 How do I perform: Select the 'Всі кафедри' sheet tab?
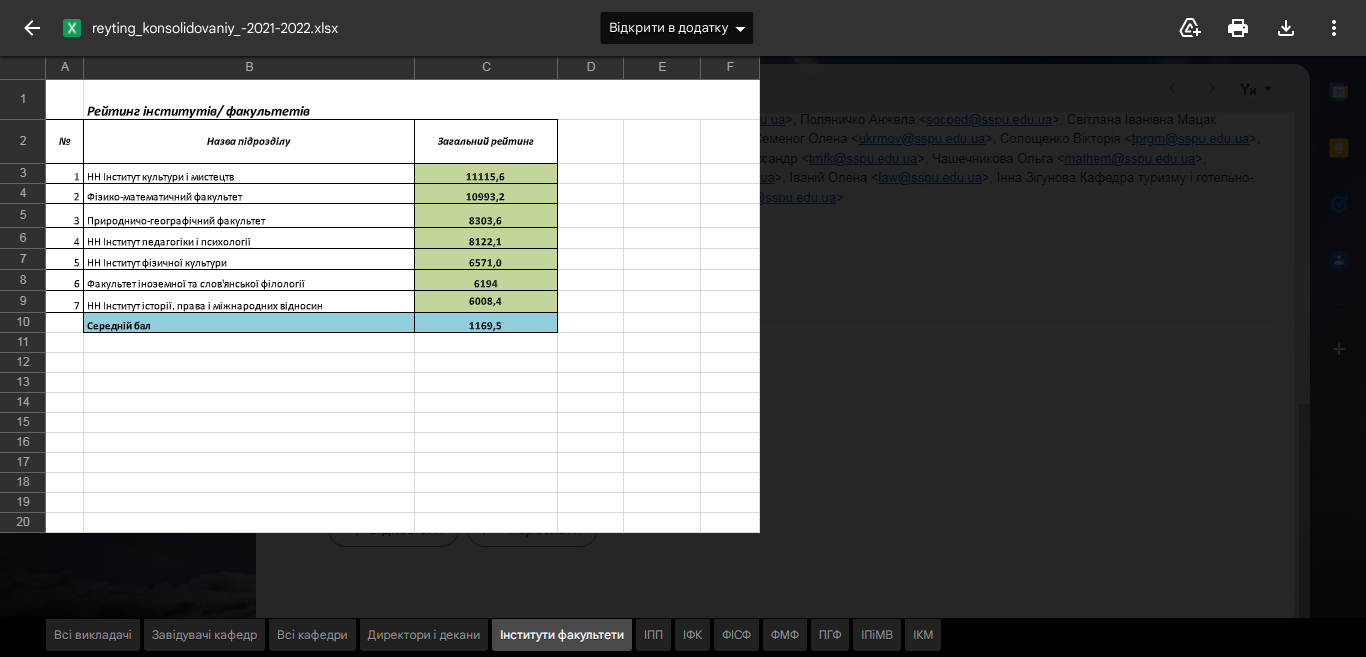click(312, 635)
